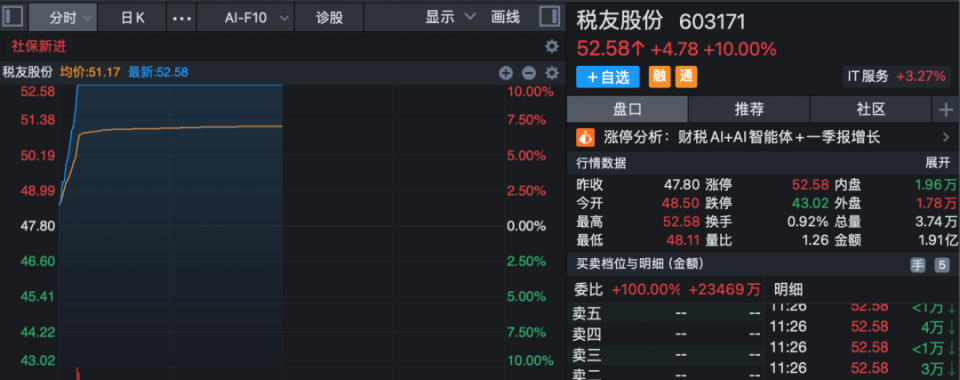Click the 涨停分析 orange logo icon
This screenshot has width=960, height=380.
(585, 137)
